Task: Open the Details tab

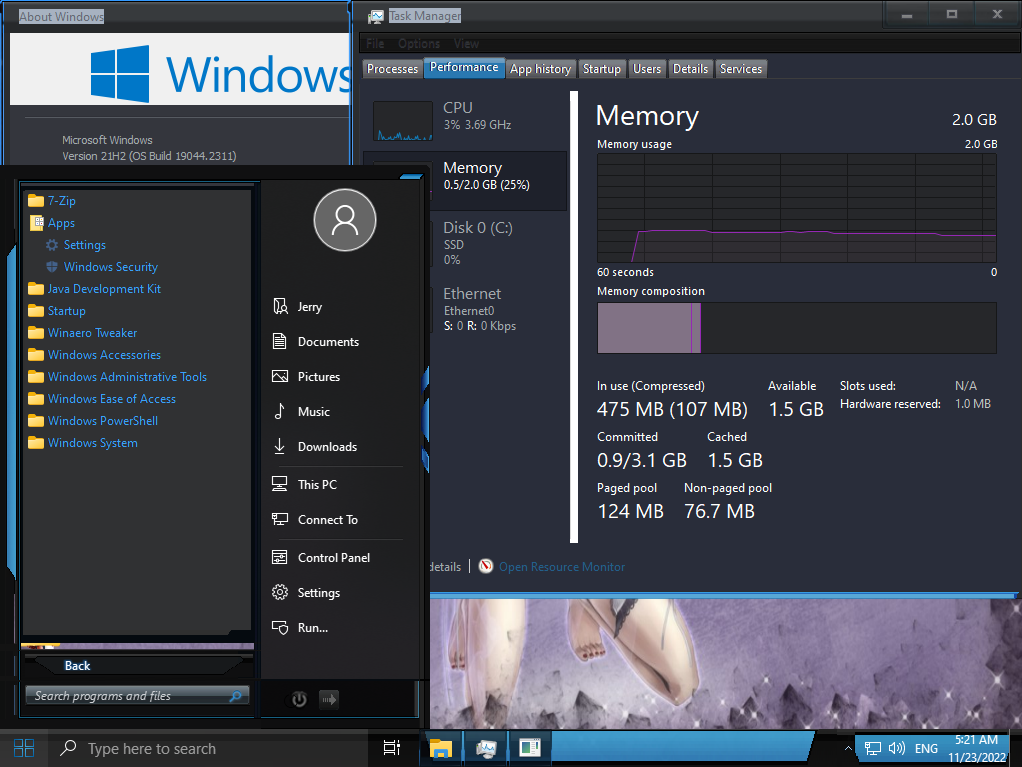Action: [x=690, y=69]
